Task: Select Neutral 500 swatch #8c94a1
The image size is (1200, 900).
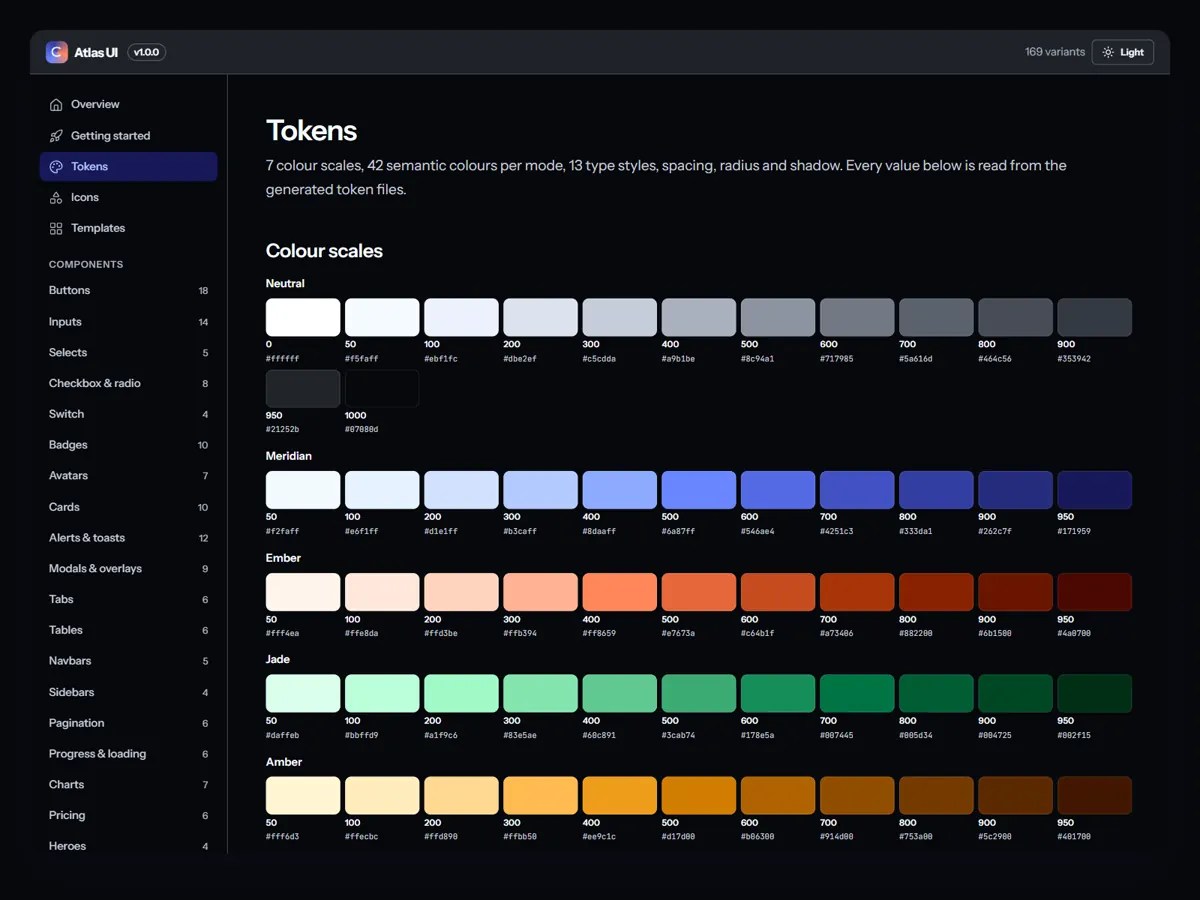Action: [778, 317]
